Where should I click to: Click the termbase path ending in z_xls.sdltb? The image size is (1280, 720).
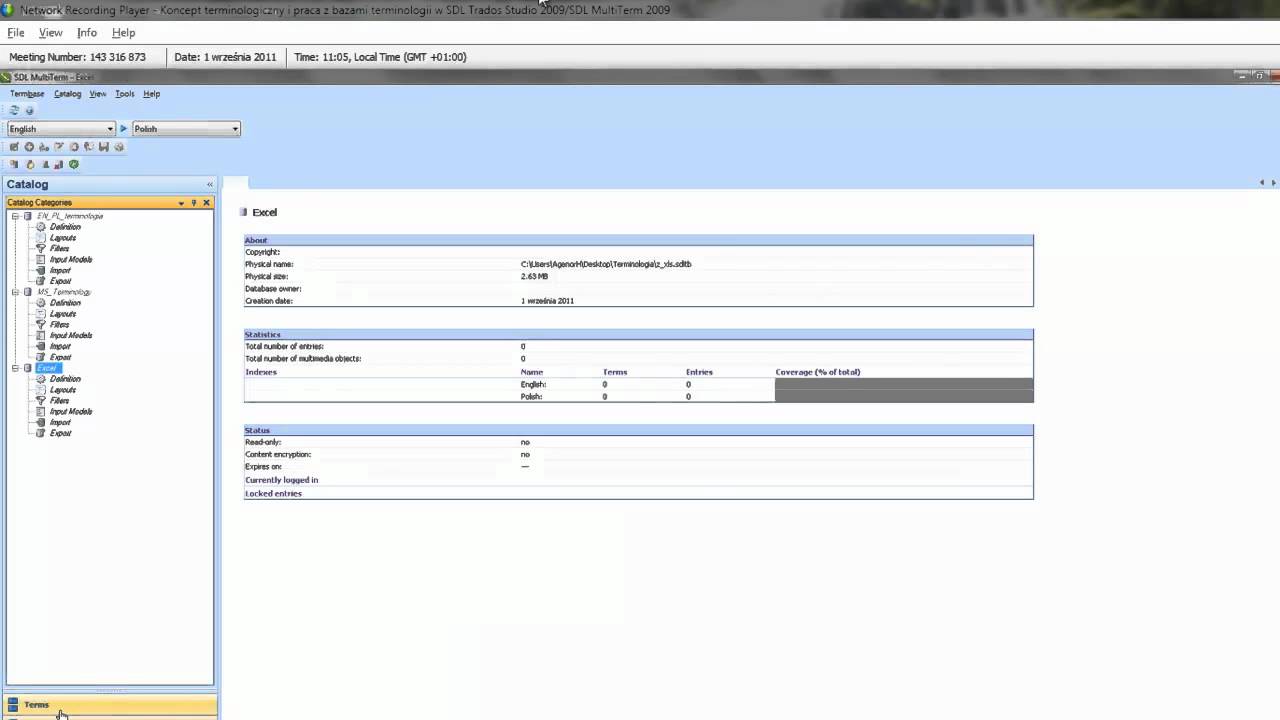pos(606,264)
